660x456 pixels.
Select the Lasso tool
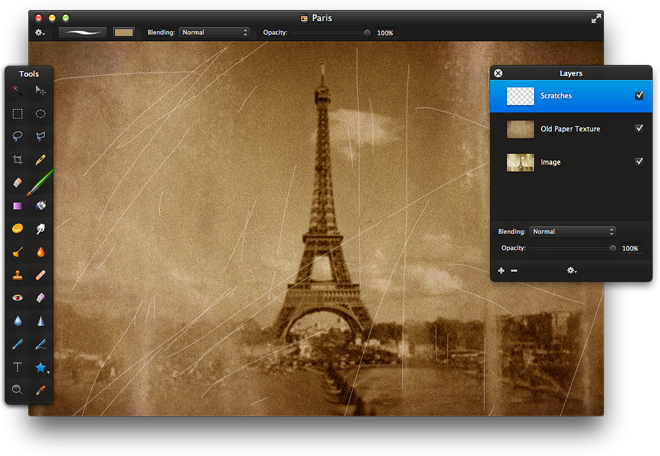[x=17, y=136]
